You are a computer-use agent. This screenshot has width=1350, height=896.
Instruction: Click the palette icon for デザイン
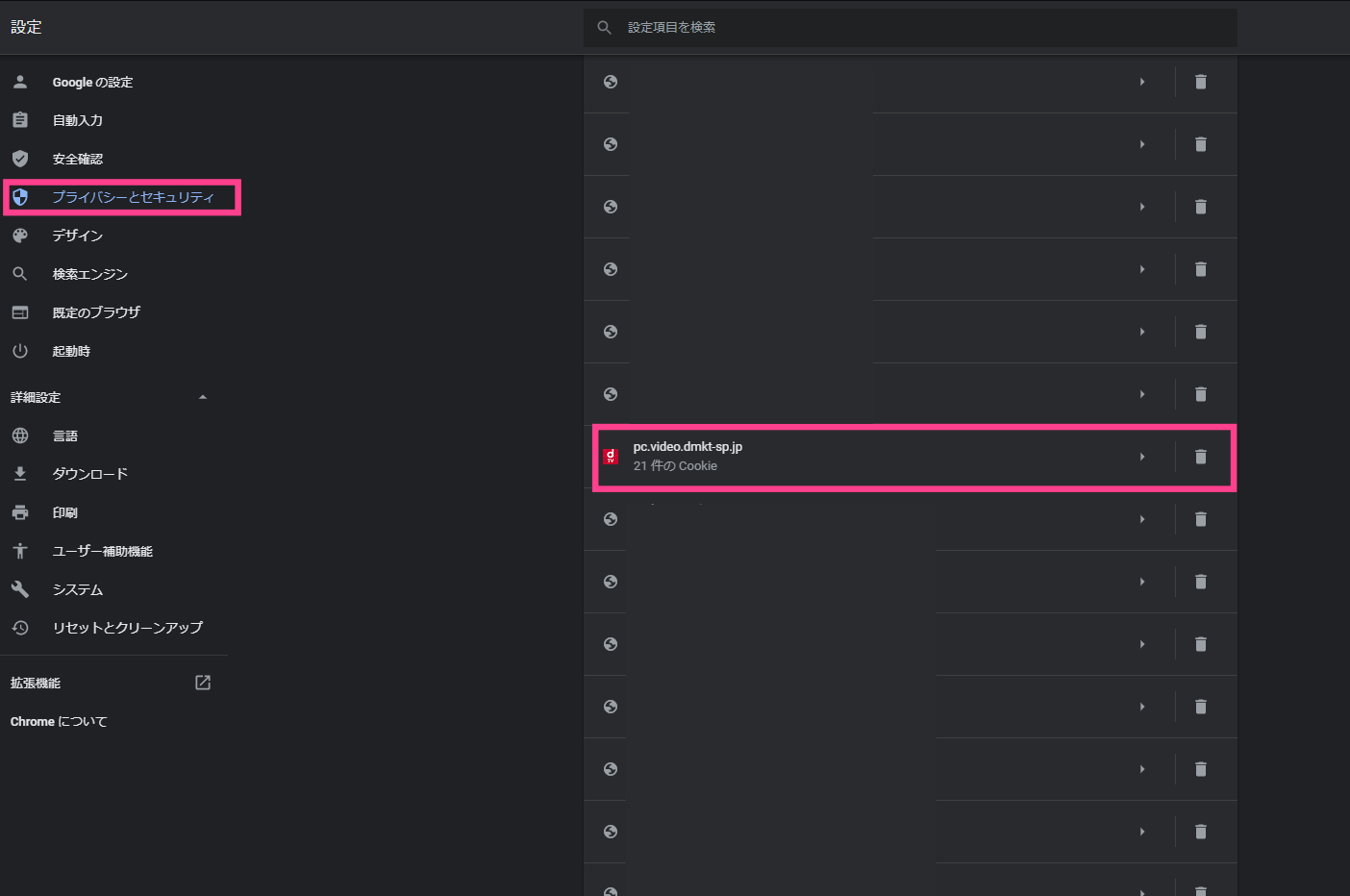coord(20,236)
